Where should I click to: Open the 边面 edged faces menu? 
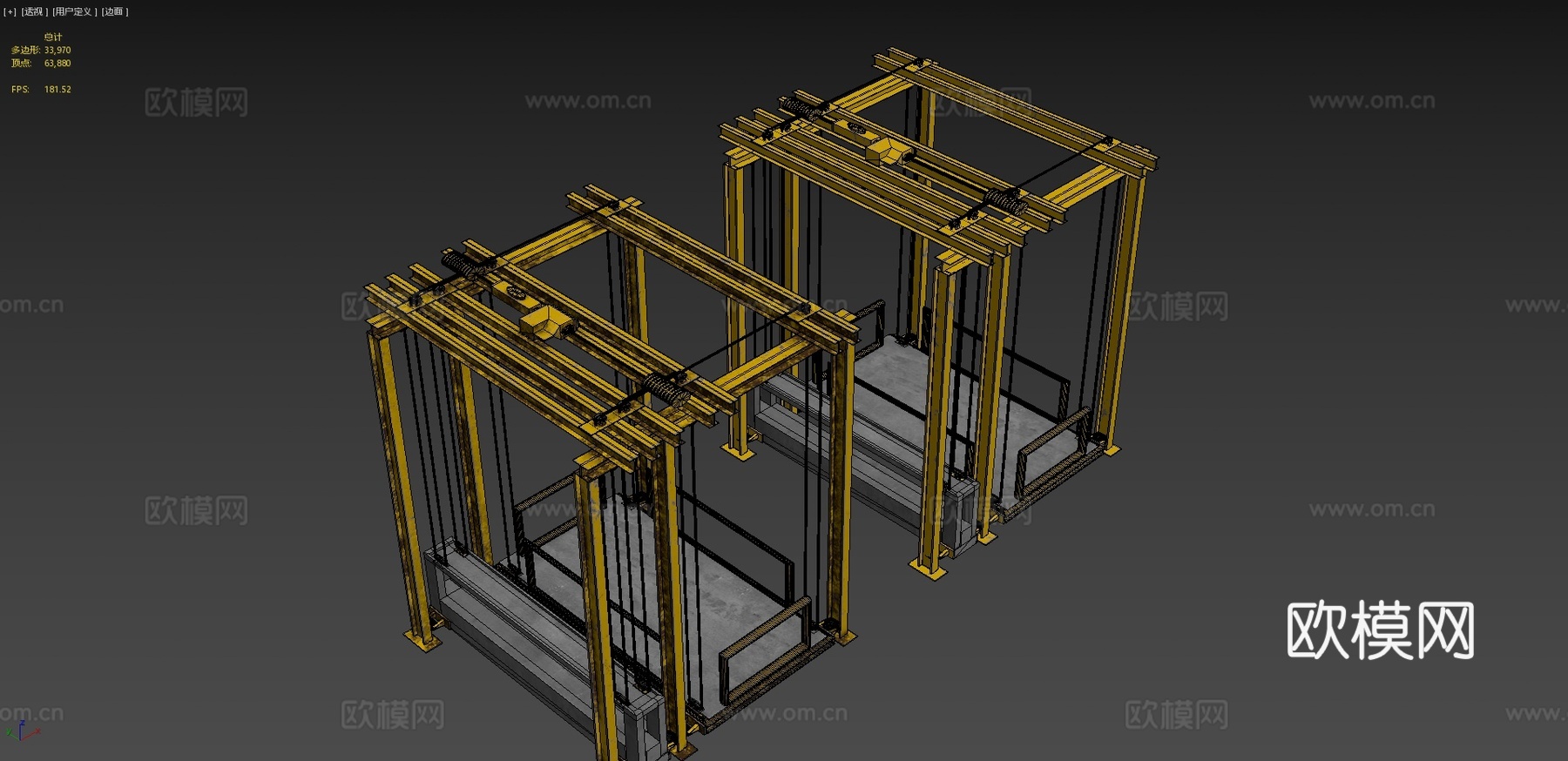114,12
